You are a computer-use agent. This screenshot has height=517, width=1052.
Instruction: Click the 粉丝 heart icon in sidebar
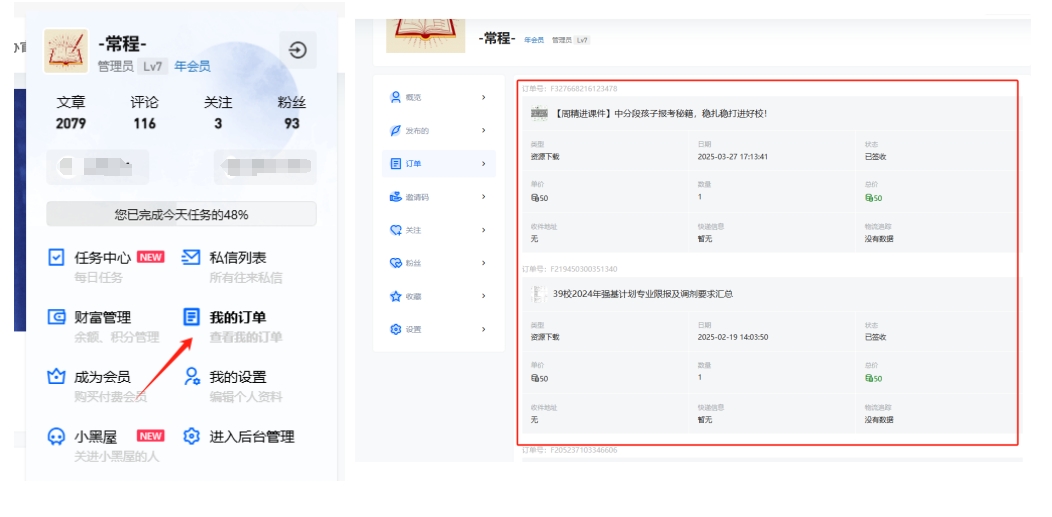point(396,263)
